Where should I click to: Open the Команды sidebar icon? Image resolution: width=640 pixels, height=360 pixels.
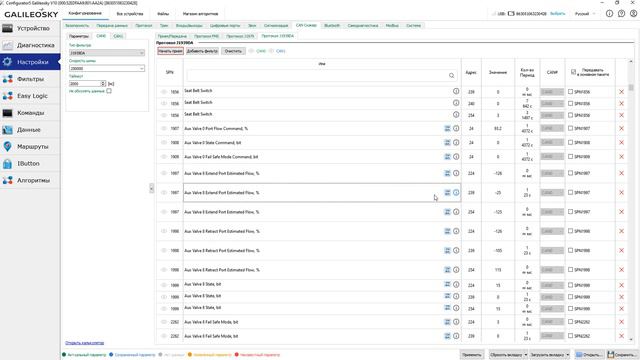click(x=7, y=113)
